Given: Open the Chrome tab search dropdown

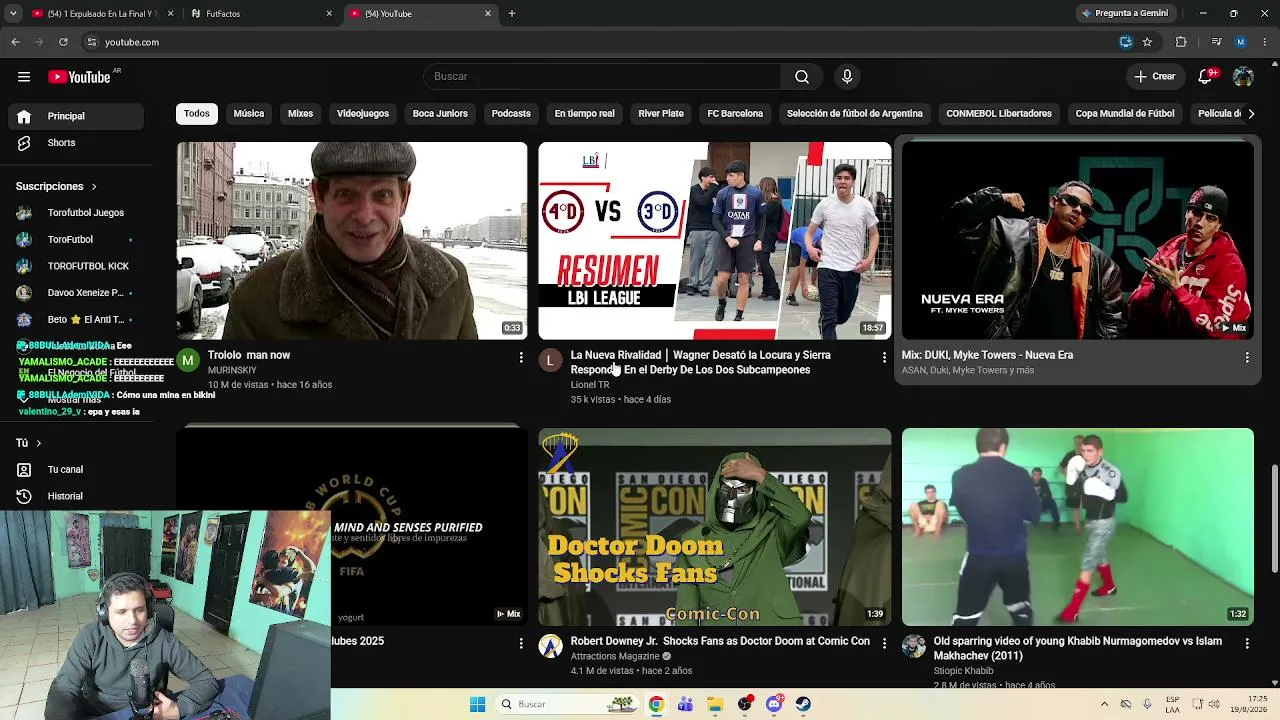Looking at the screenshot, I should (13, 14).
